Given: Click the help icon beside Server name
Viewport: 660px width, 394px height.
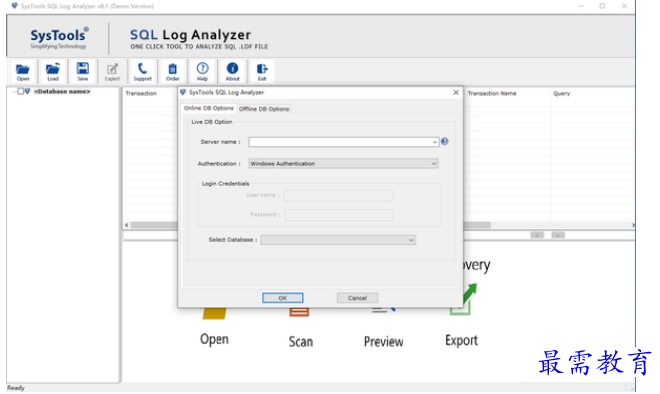Looking at the screenshot, I should (445, 142).
